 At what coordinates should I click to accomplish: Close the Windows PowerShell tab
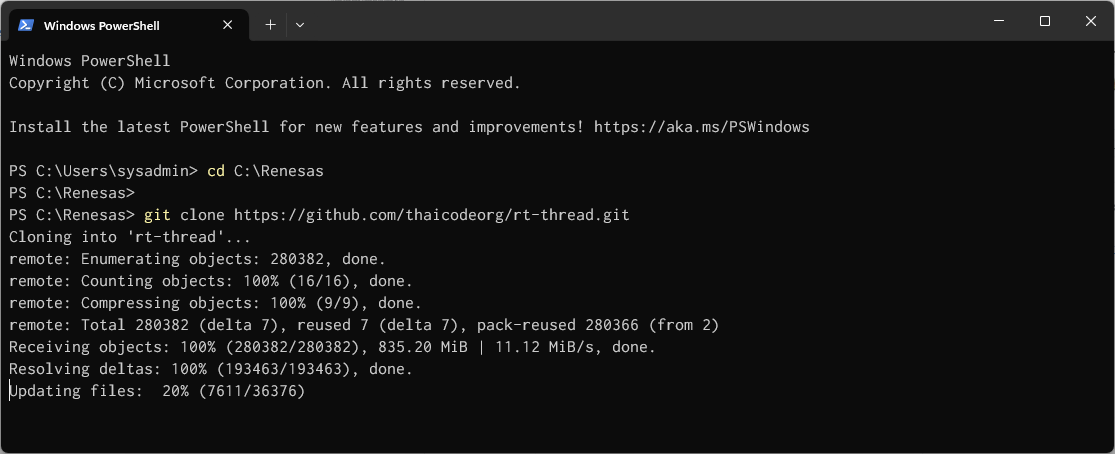click(229, 25)
